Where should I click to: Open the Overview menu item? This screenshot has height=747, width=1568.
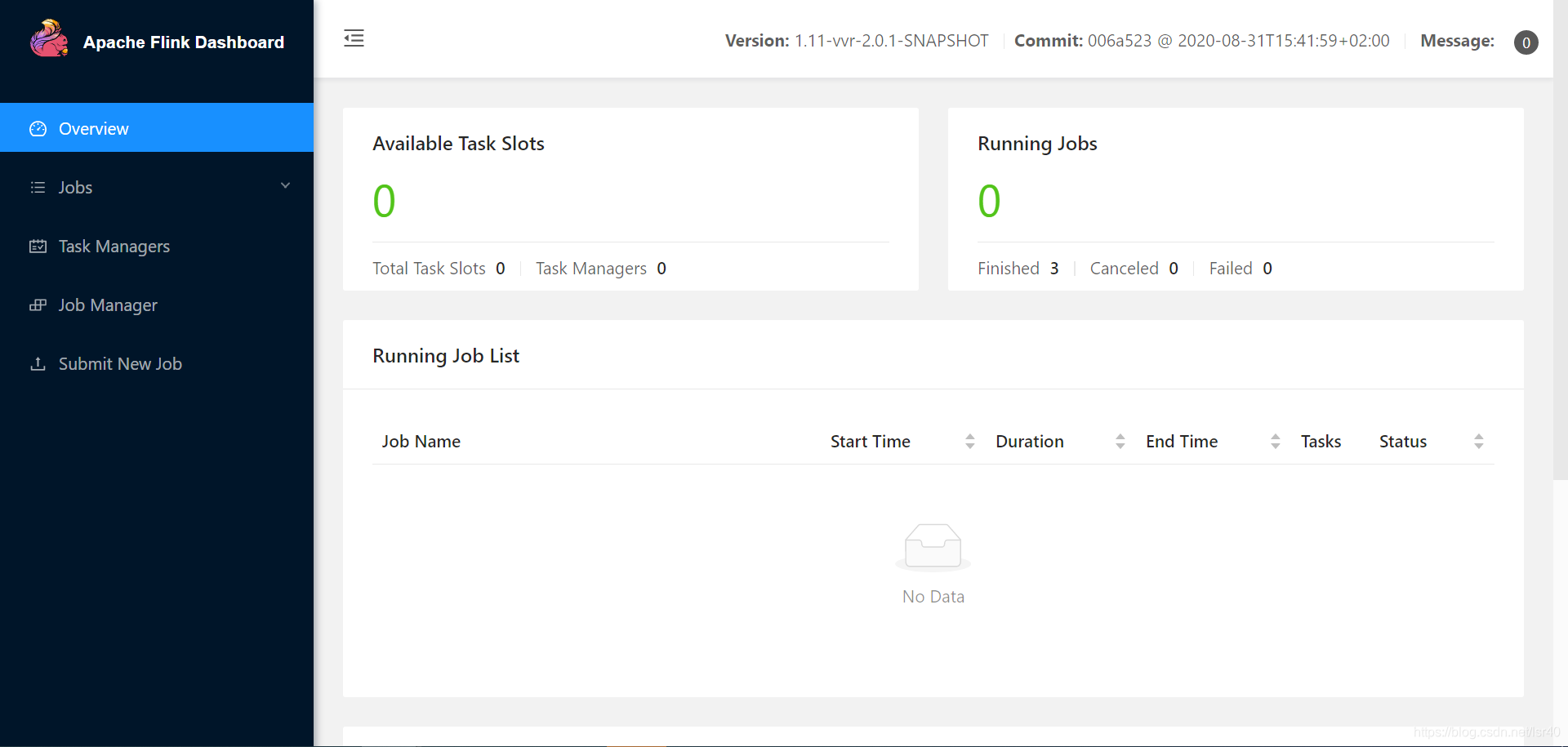click(157, 127)
